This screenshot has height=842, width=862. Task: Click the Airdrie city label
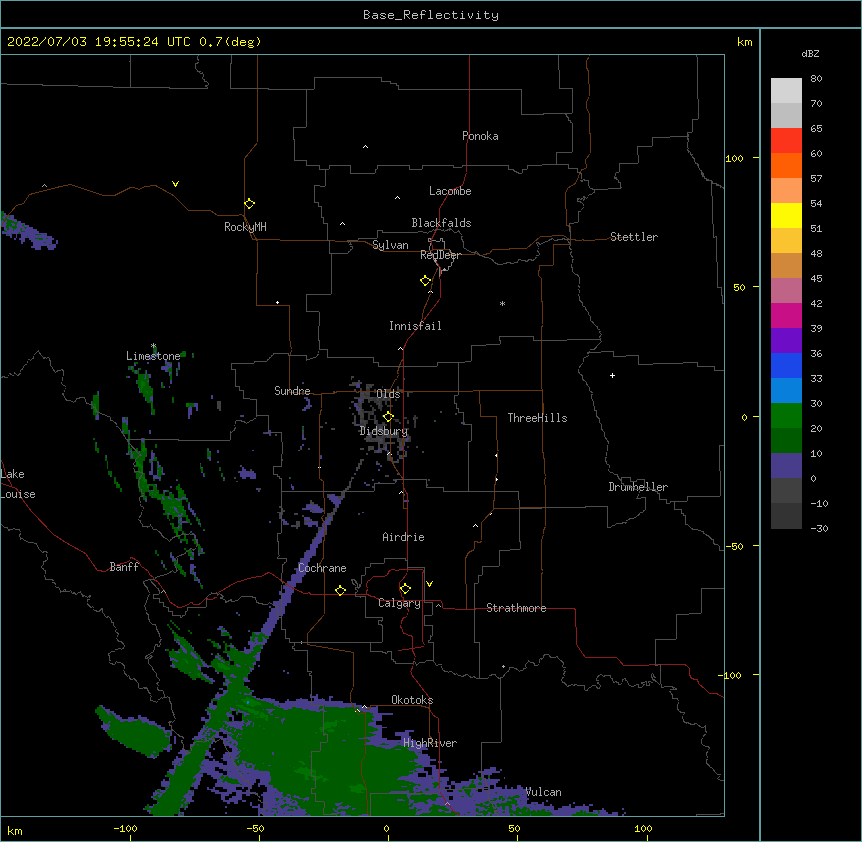tap(404, 537)
